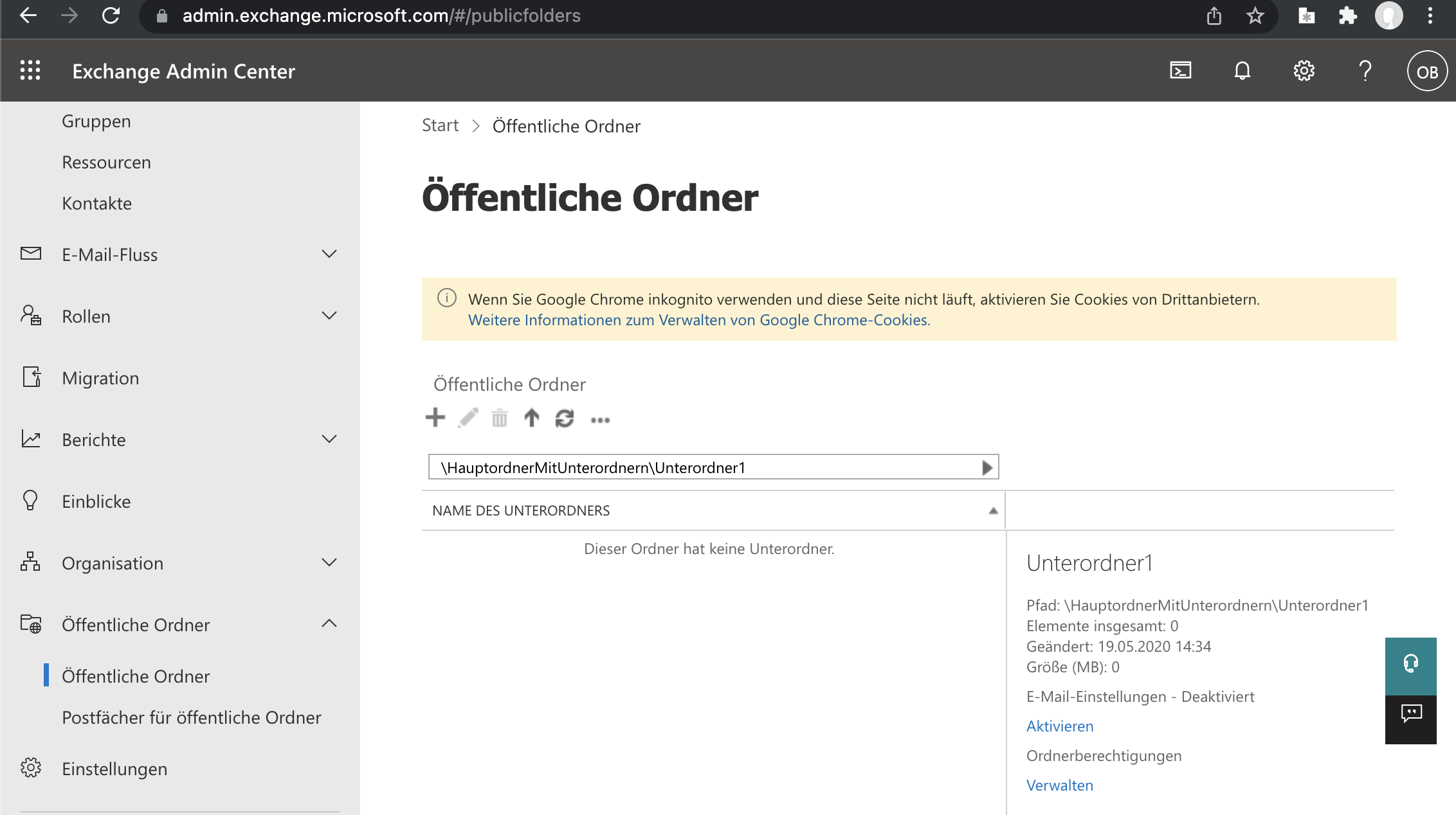Open Migration in the sidebar
Viewport: 1456px width, 815px height.
coord(100,378)
